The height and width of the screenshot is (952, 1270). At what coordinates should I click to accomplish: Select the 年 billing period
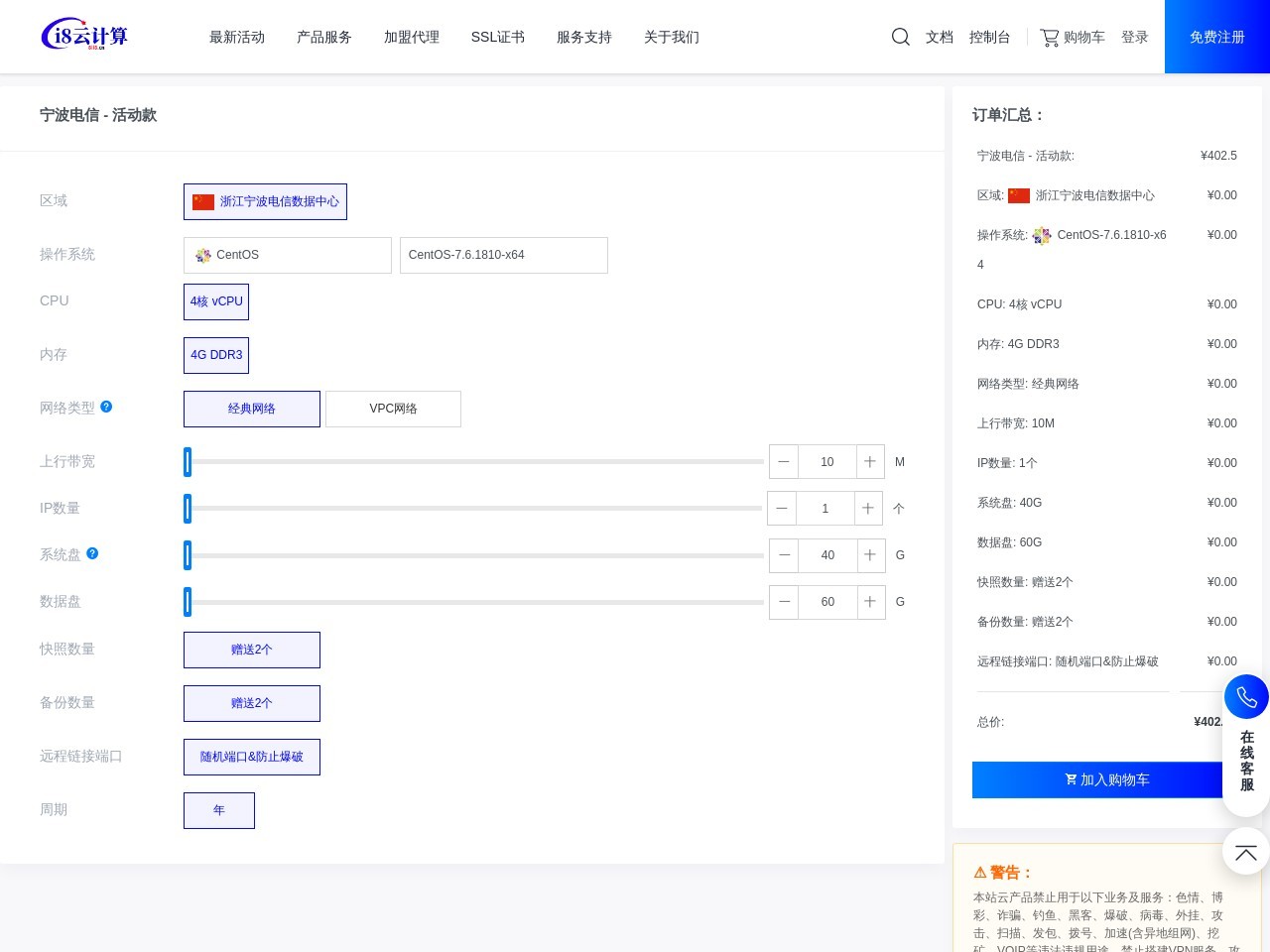point(219,810)
